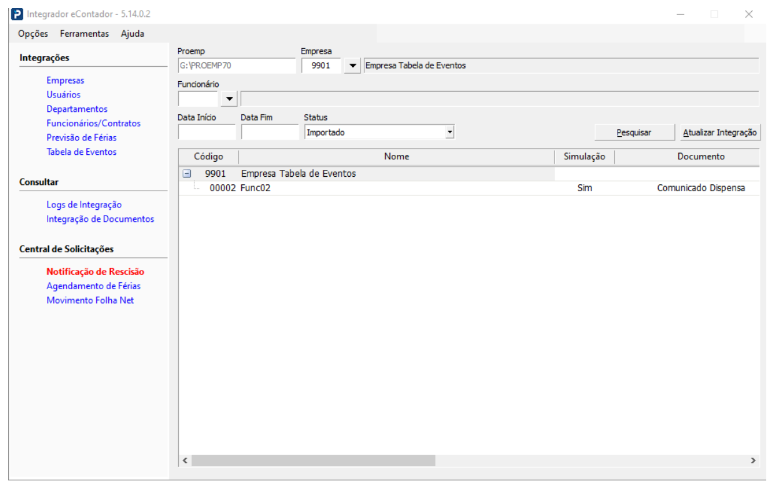This screenshot has height=487, width=775.
Task: Open Movimento Folha Net
Action: coord(90,300)
